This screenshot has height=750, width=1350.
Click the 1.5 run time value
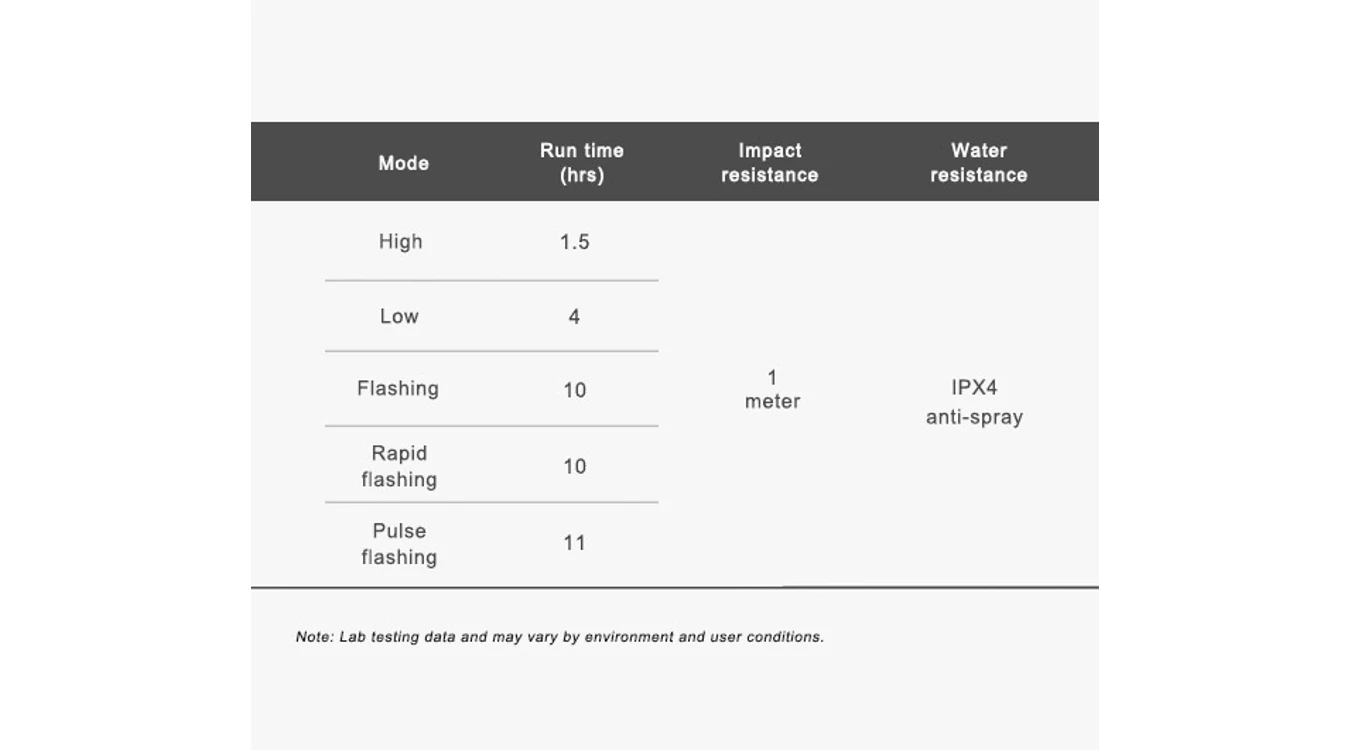575,242
